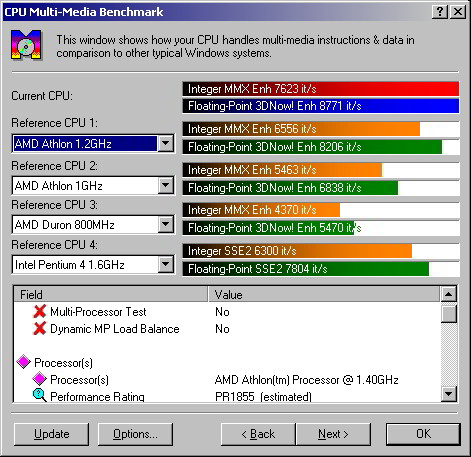Open the Reference CPU 4 dropdown arrow

[x=166, y=265]
